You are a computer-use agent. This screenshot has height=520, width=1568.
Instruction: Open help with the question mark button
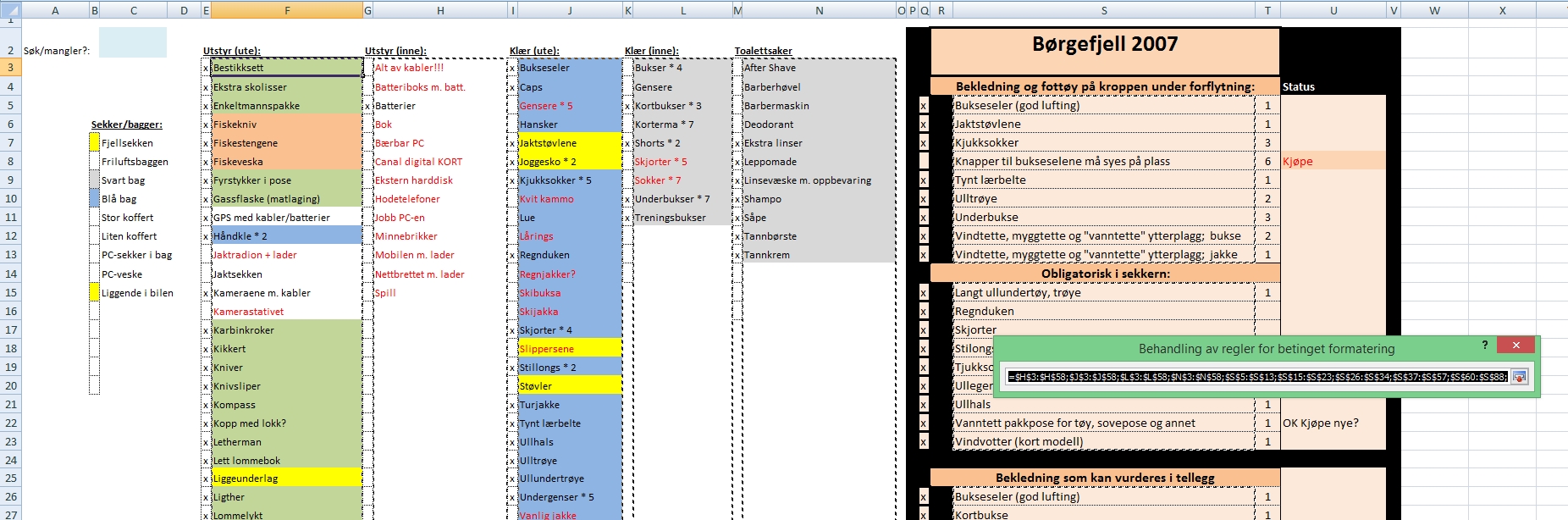coord(1485,345)
